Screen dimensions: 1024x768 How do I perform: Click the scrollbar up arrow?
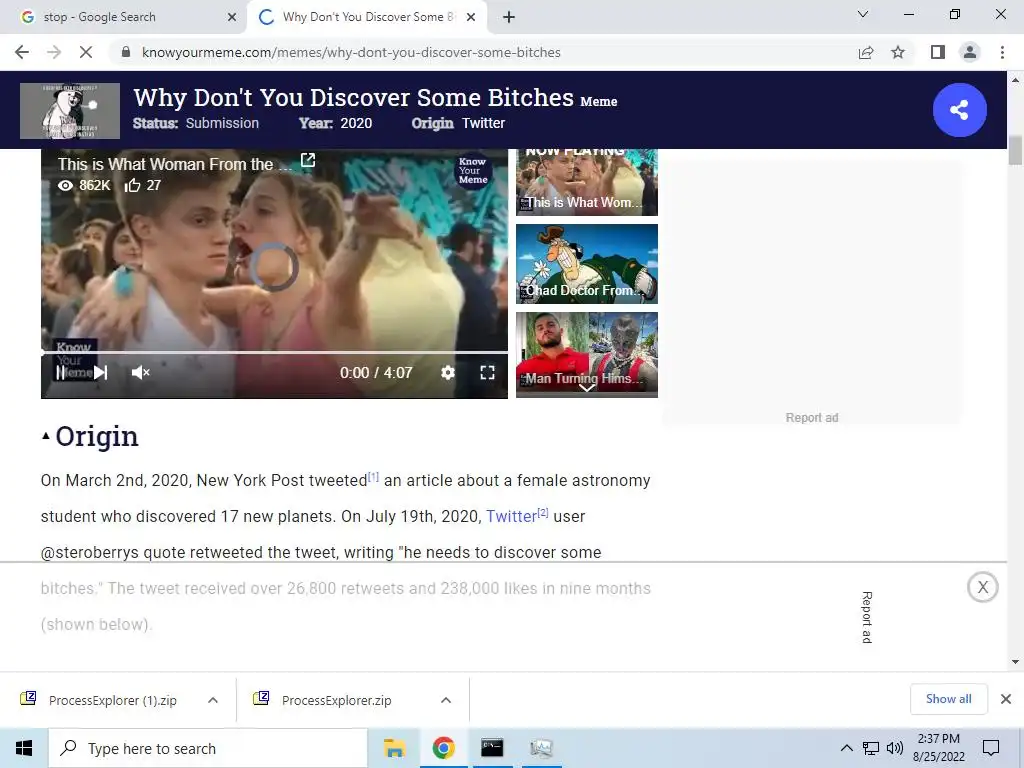(1015, 80)
